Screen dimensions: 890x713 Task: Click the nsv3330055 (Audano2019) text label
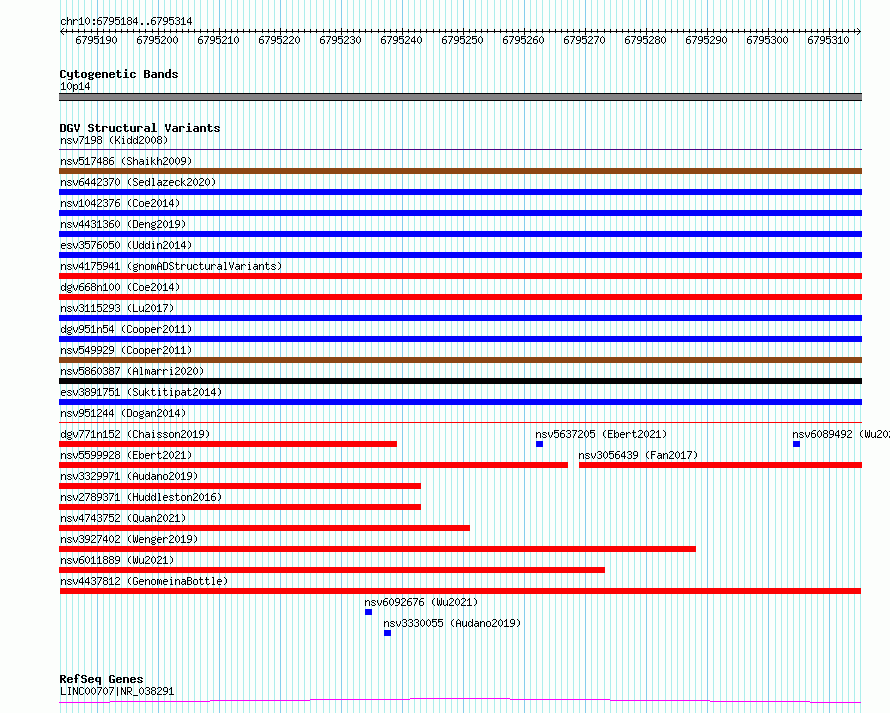tap(452, 623)
